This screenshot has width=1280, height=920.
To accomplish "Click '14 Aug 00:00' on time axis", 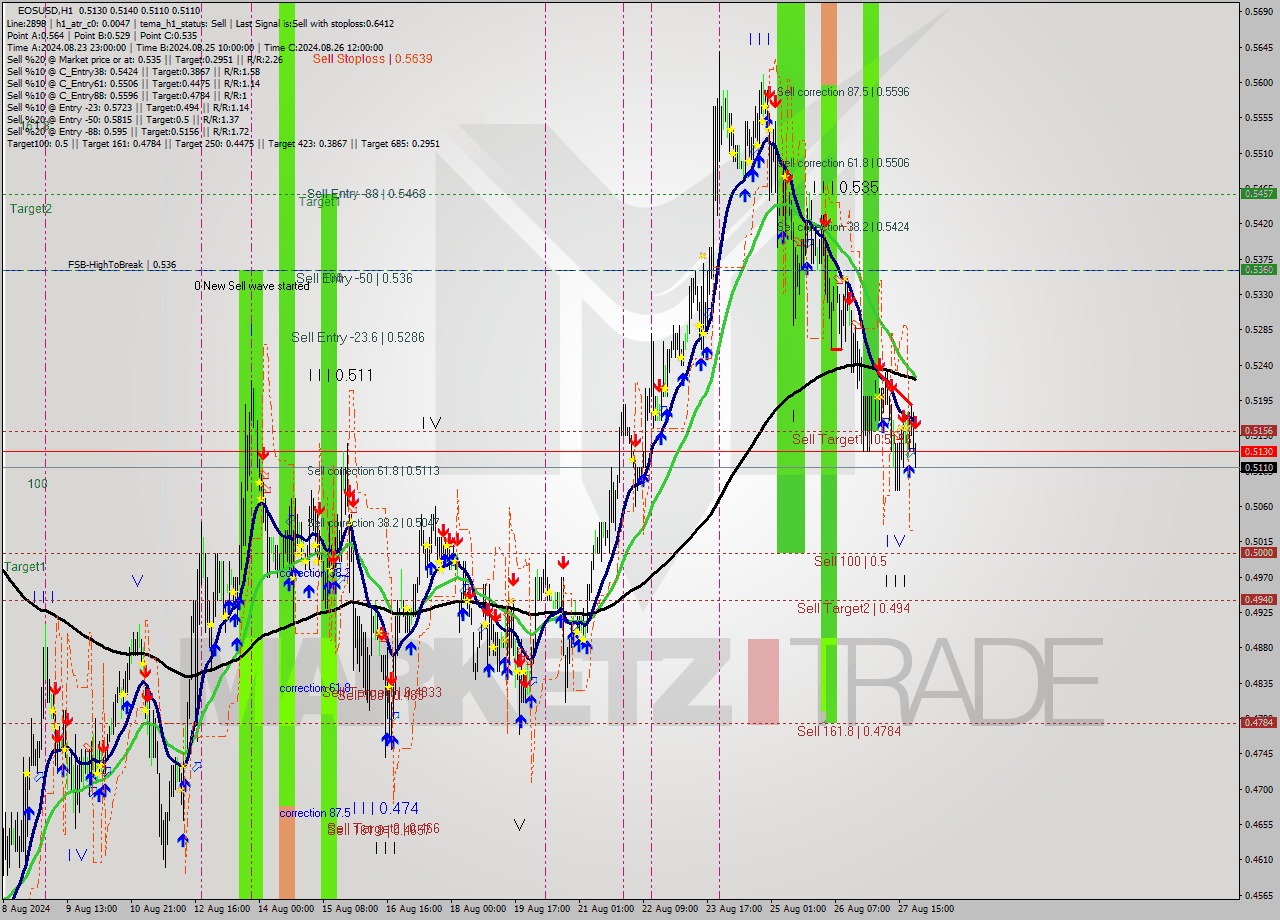I will tap(286, 909).
